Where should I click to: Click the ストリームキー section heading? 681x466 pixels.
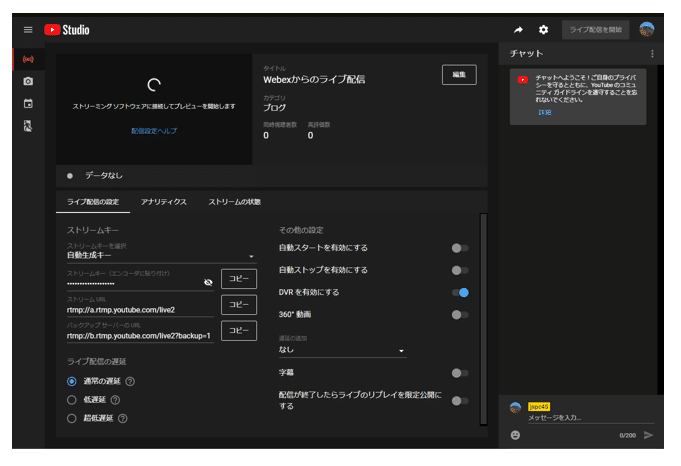click(x=93, y=230)
